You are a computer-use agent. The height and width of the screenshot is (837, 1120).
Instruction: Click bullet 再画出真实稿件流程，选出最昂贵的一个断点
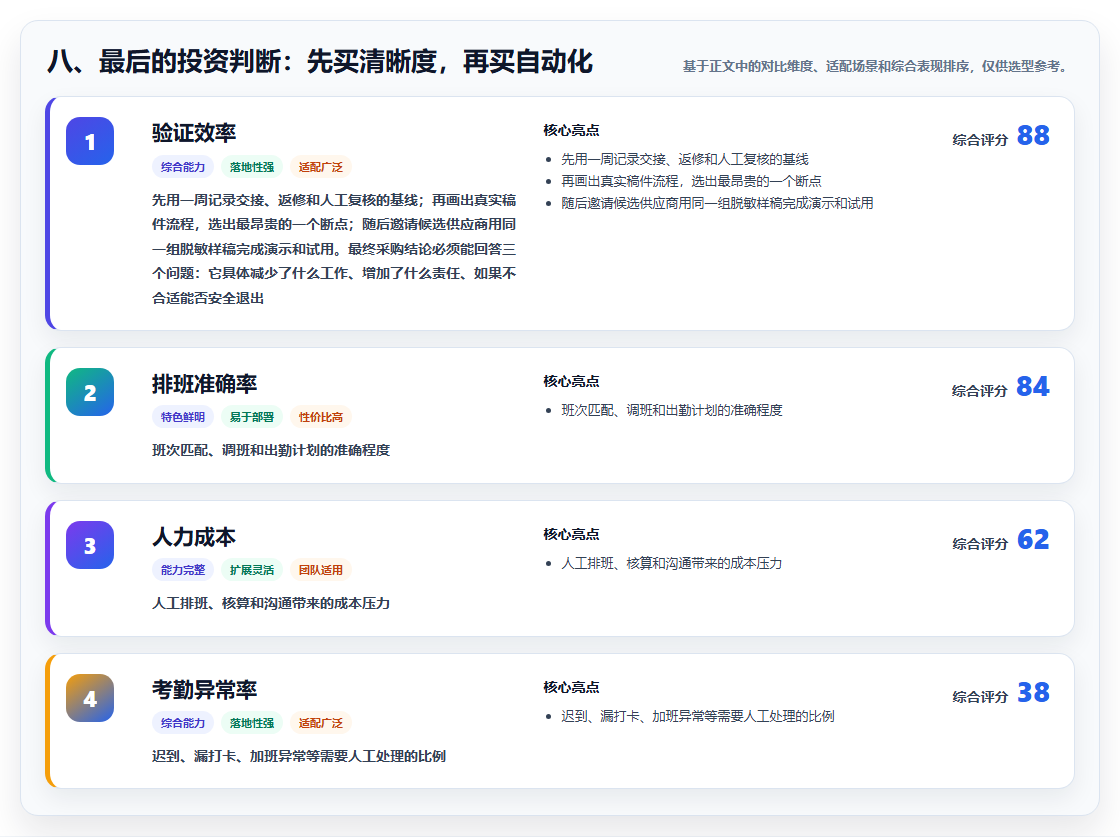pyautogui.click(x=691, y=181)
